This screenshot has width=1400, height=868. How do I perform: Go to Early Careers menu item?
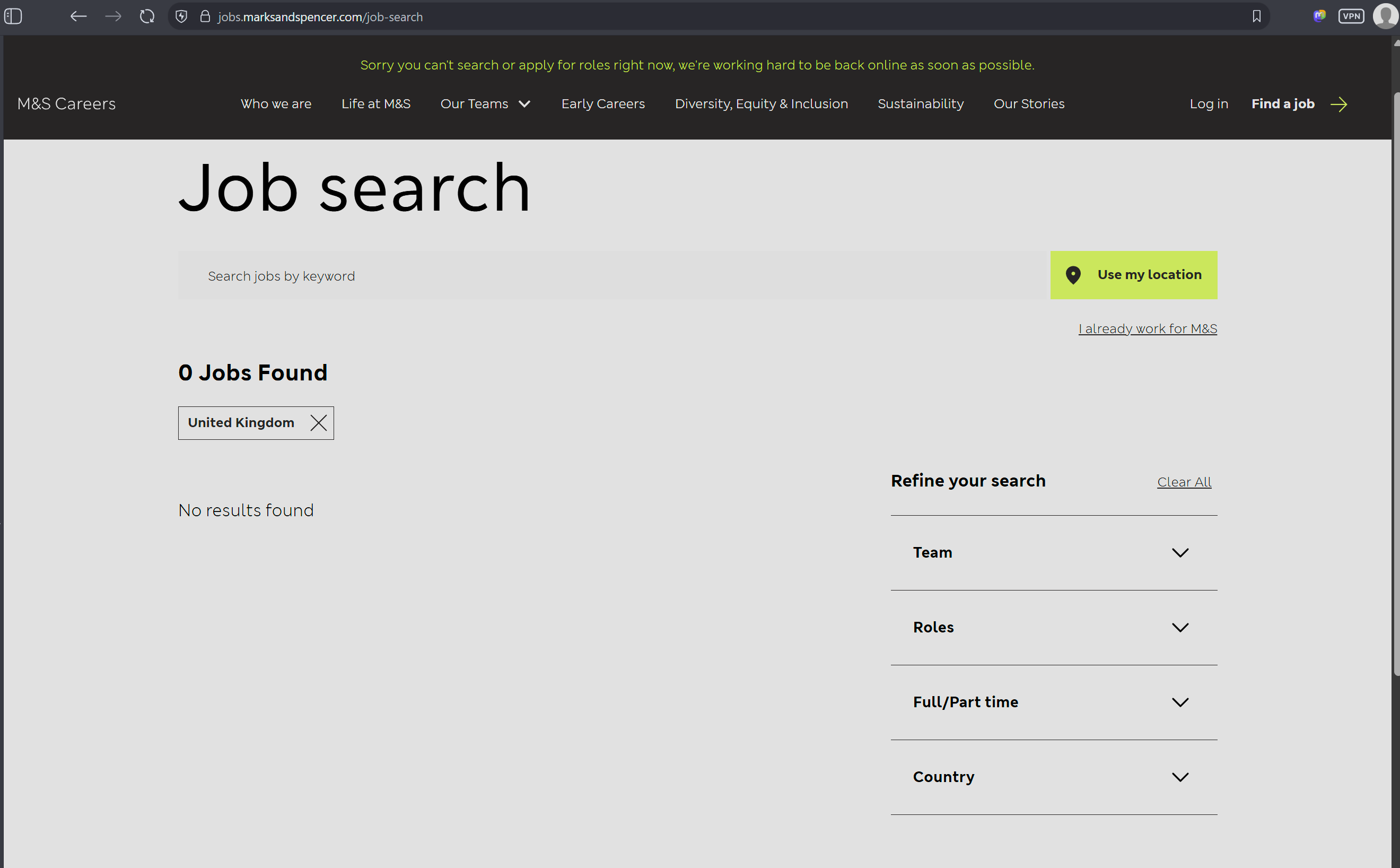coord(602,104)
